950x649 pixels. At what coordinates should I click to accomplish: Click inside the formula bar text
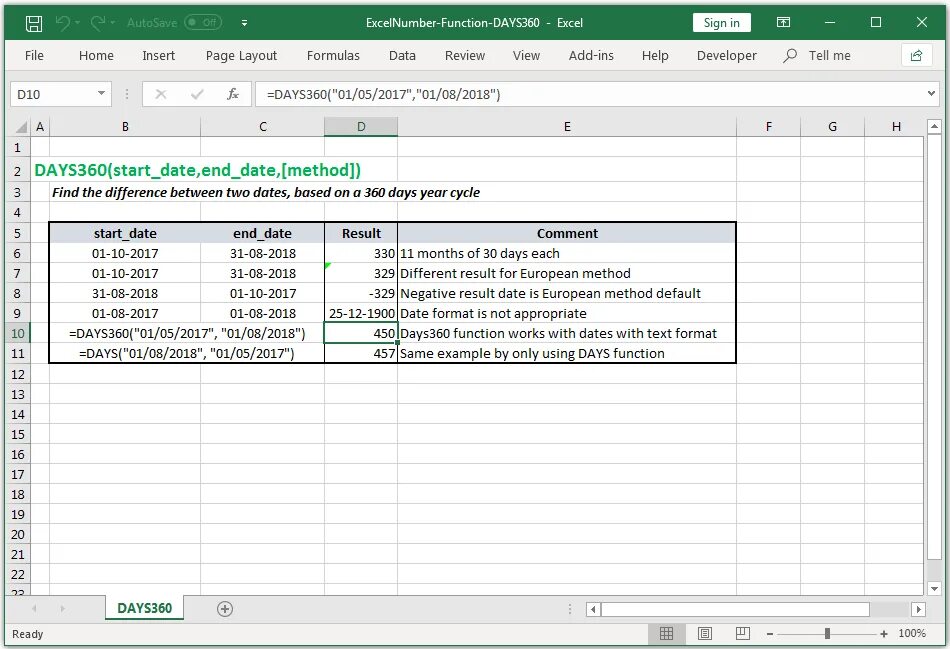pyautogui.click(x=384, y=95)
